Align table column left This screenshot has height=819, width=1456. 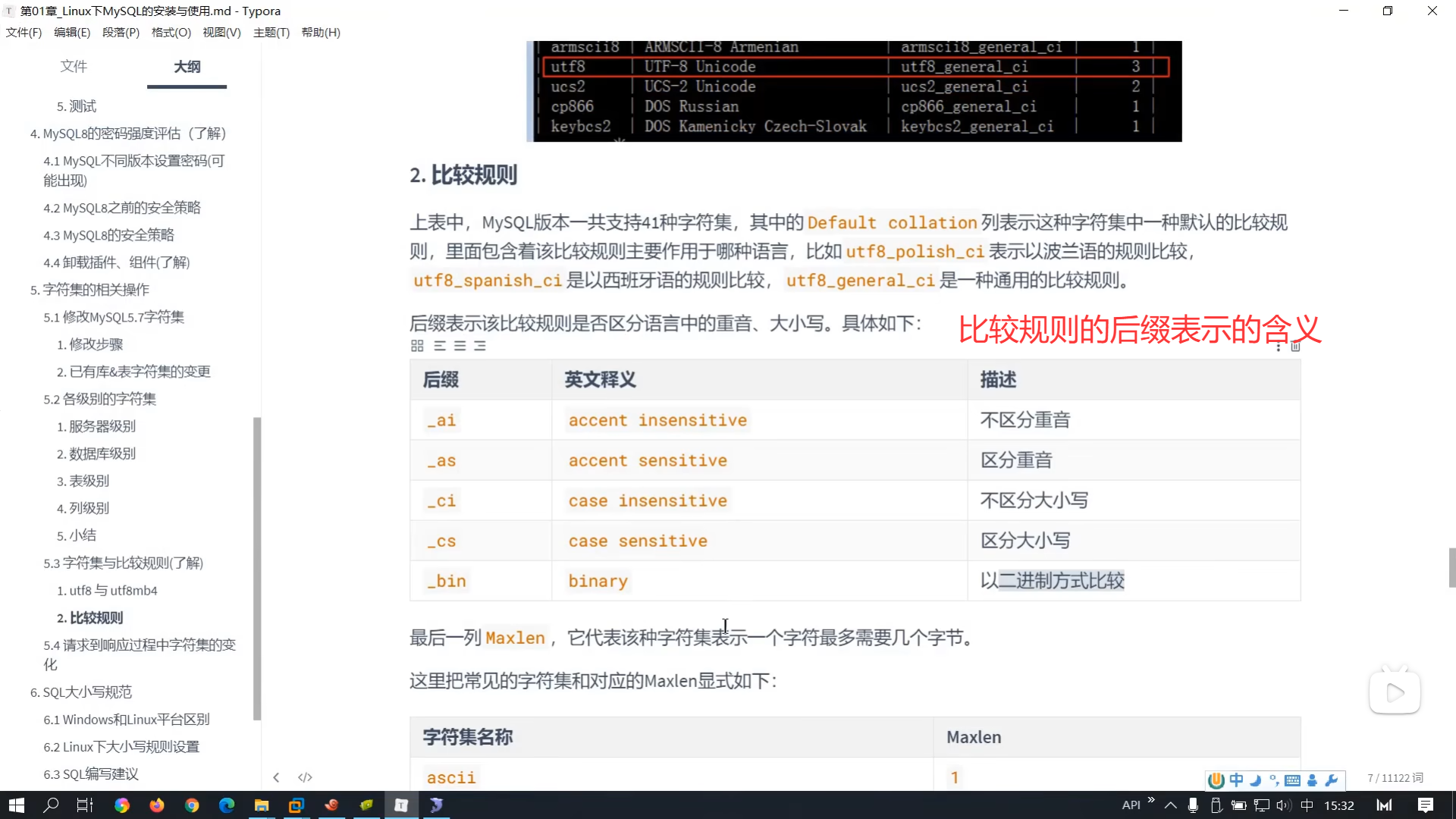pyautogui.click(x=440, y=346)
